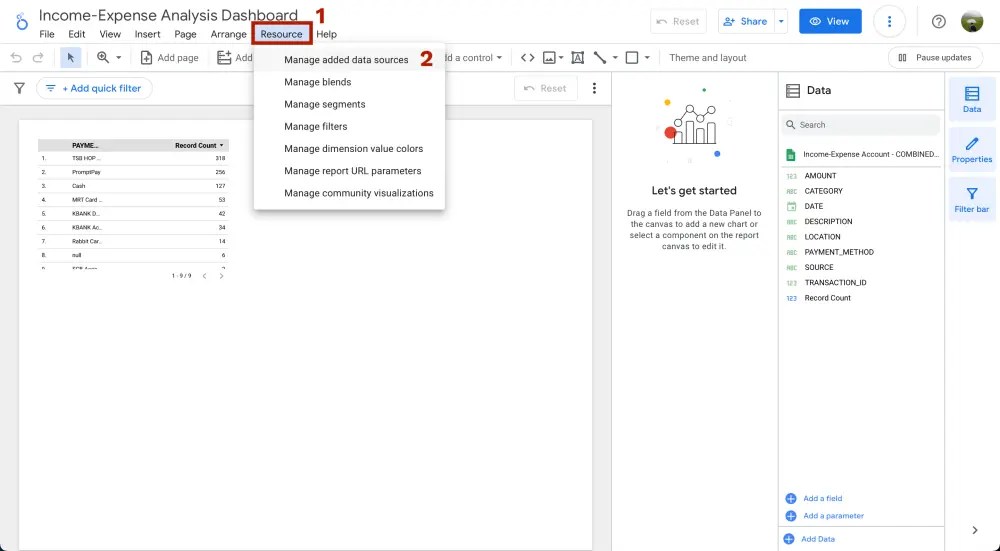
Task: Click the filter funnel icon
Action: [x=19, y=88]
